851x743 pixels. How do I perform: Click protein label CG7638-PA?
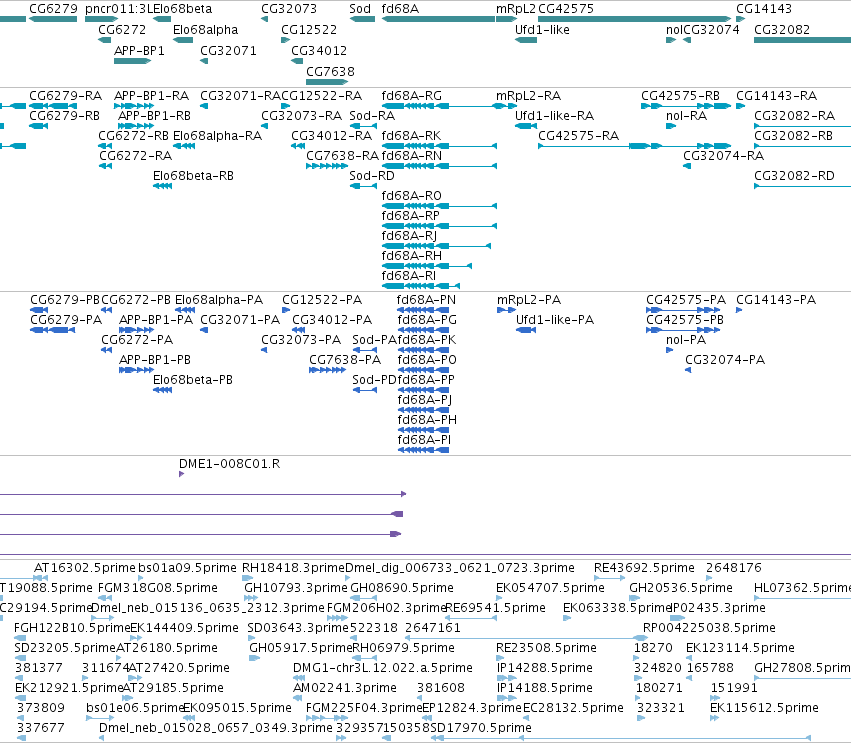(x=345, y=360)
